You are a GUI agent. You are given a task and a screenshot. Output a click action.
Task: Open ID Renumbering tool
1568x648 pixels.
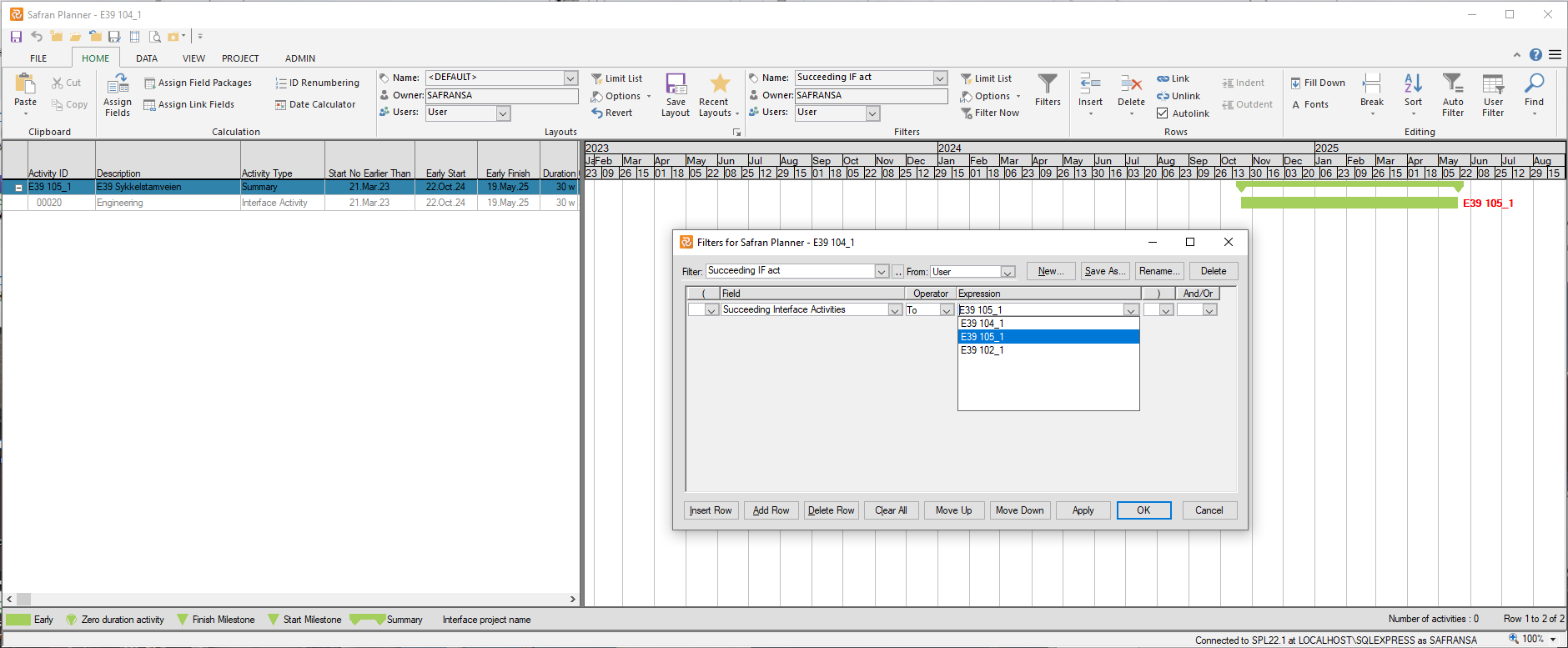pyautogui.click(x=317, y=83)
